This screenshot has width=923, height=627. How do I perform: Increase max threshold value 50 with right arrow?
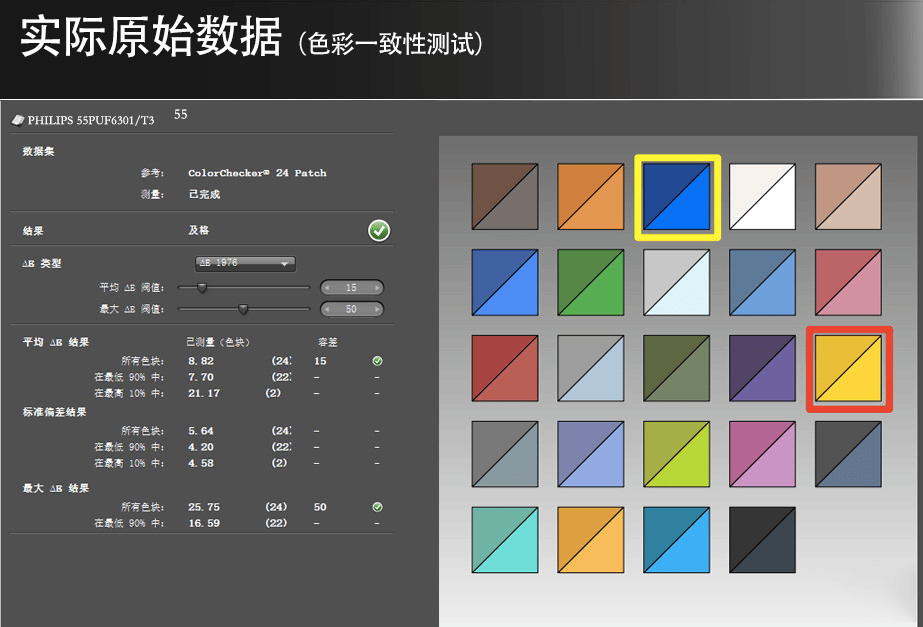coord(377,309)
